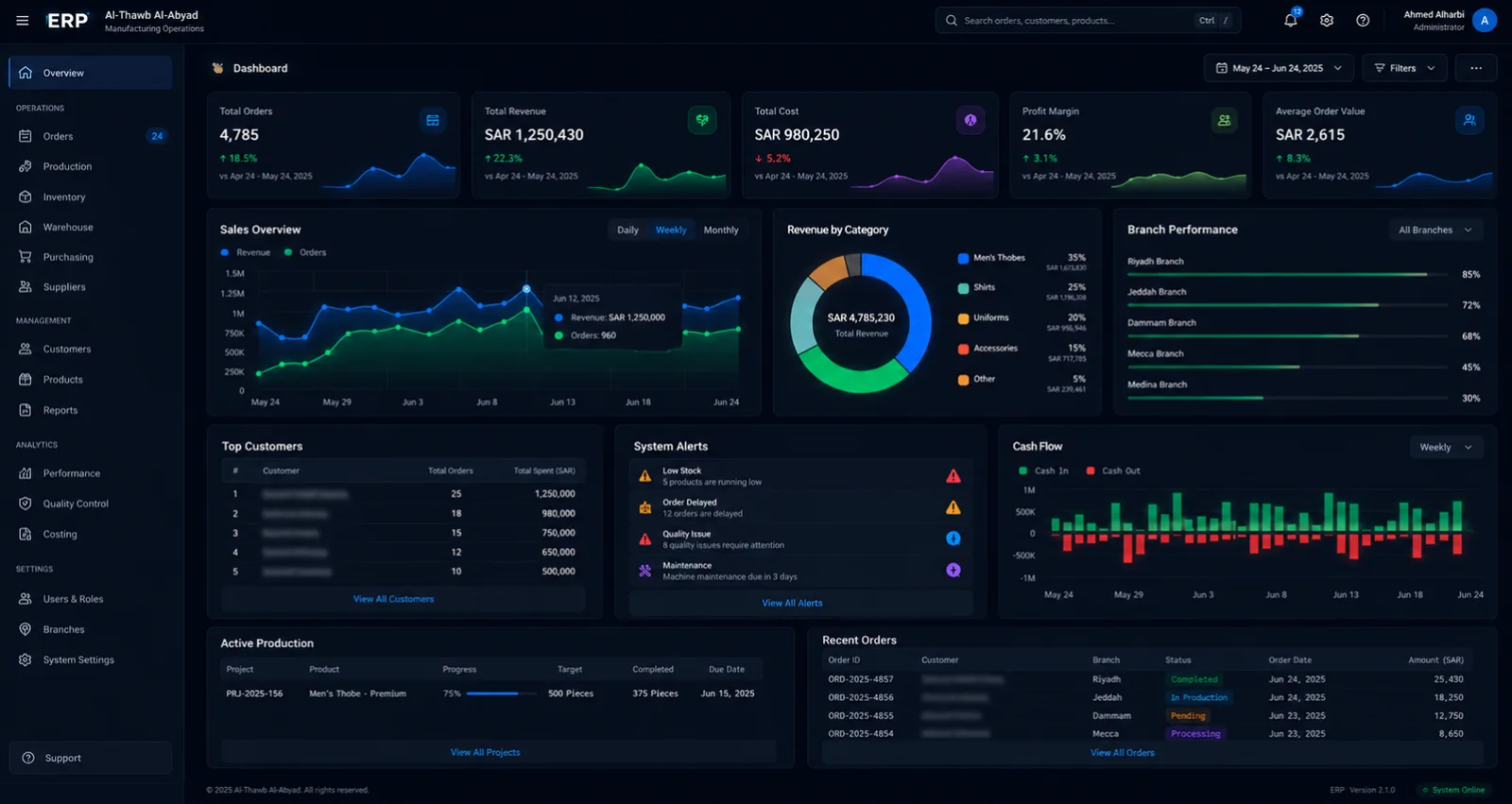Open Orders in the sidebar
The image size is (1512, 804).
point(91,136)
